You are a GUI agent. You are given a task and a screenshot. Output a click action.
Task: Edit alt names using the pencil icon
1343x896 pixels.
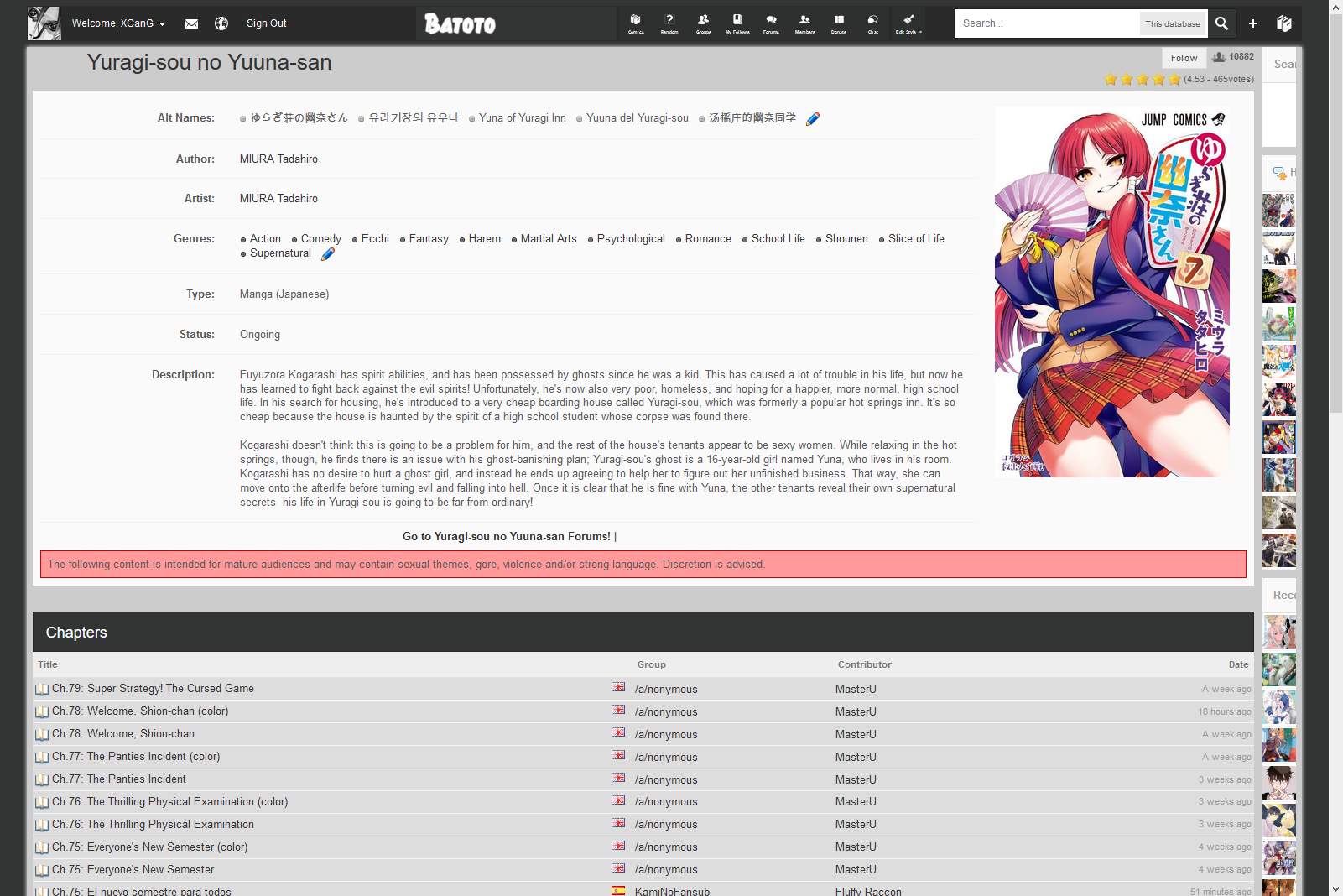pos(811,118)
